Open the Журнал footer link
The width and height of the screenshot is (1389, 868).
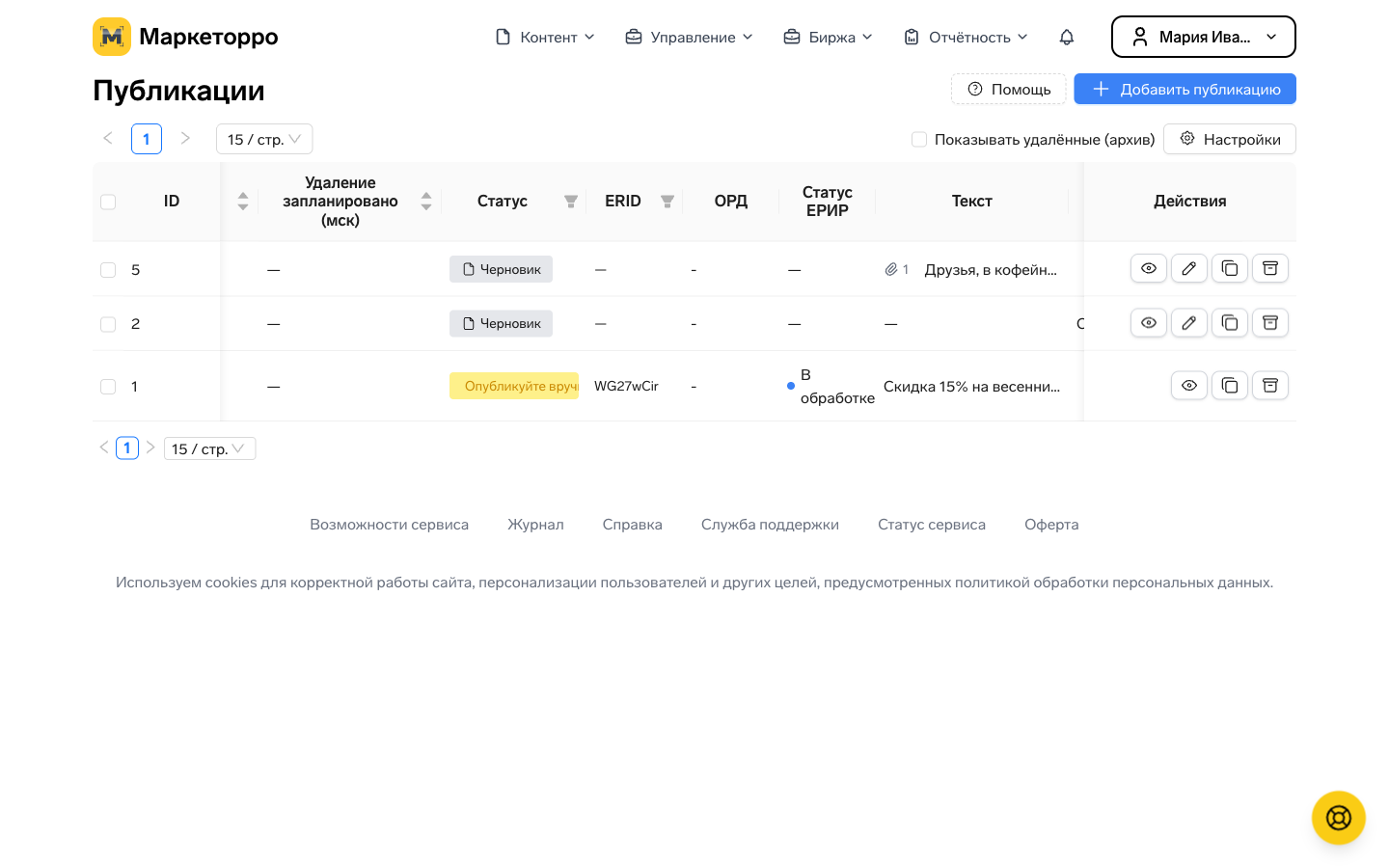tap(535, 525)
